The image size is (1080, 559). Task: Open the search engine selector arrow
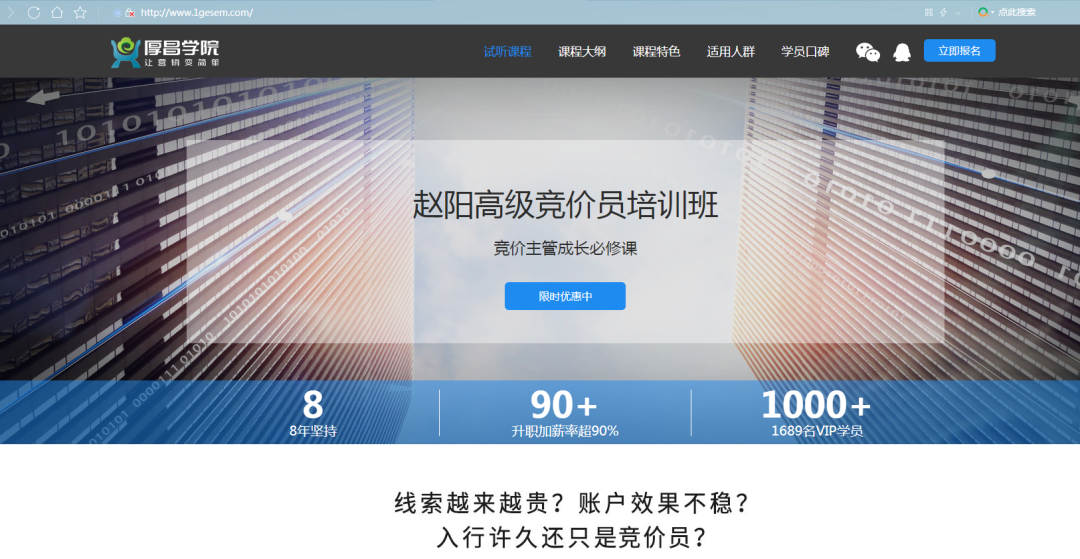tap(993, 12)
